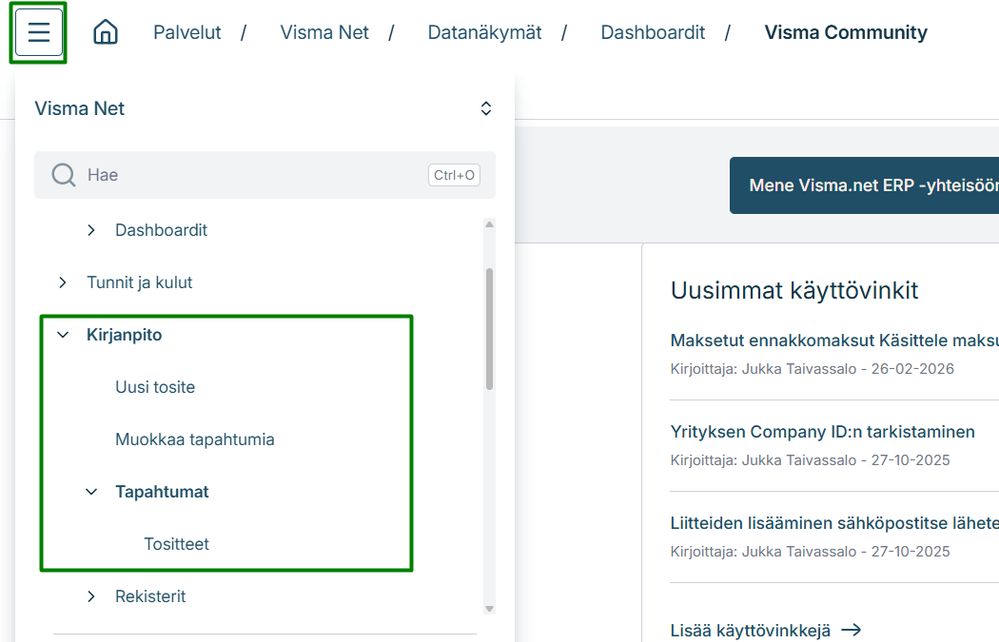The image size is (999, 642).
Task: Click Mene Visma.net ERP -yhteisöön button
Action: coord(865,185)
